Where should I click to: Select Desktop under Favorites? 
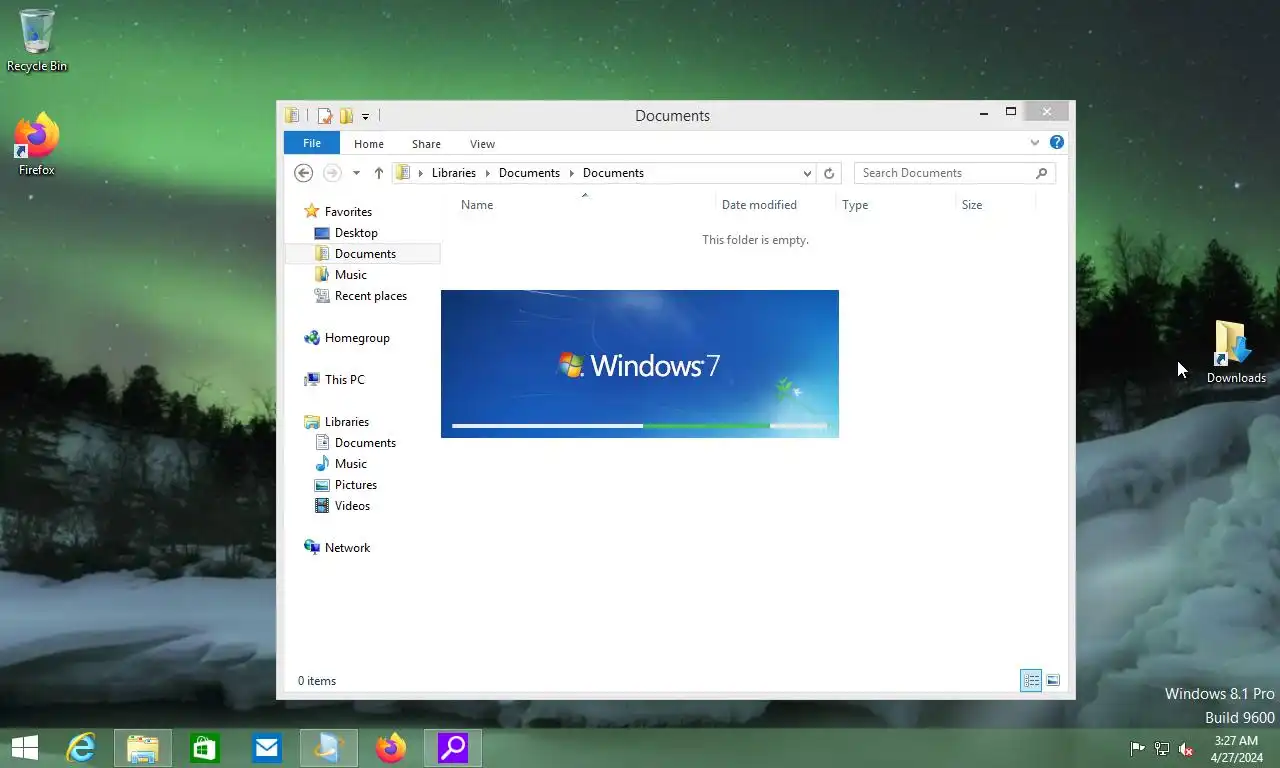click(x=356, y=233)
